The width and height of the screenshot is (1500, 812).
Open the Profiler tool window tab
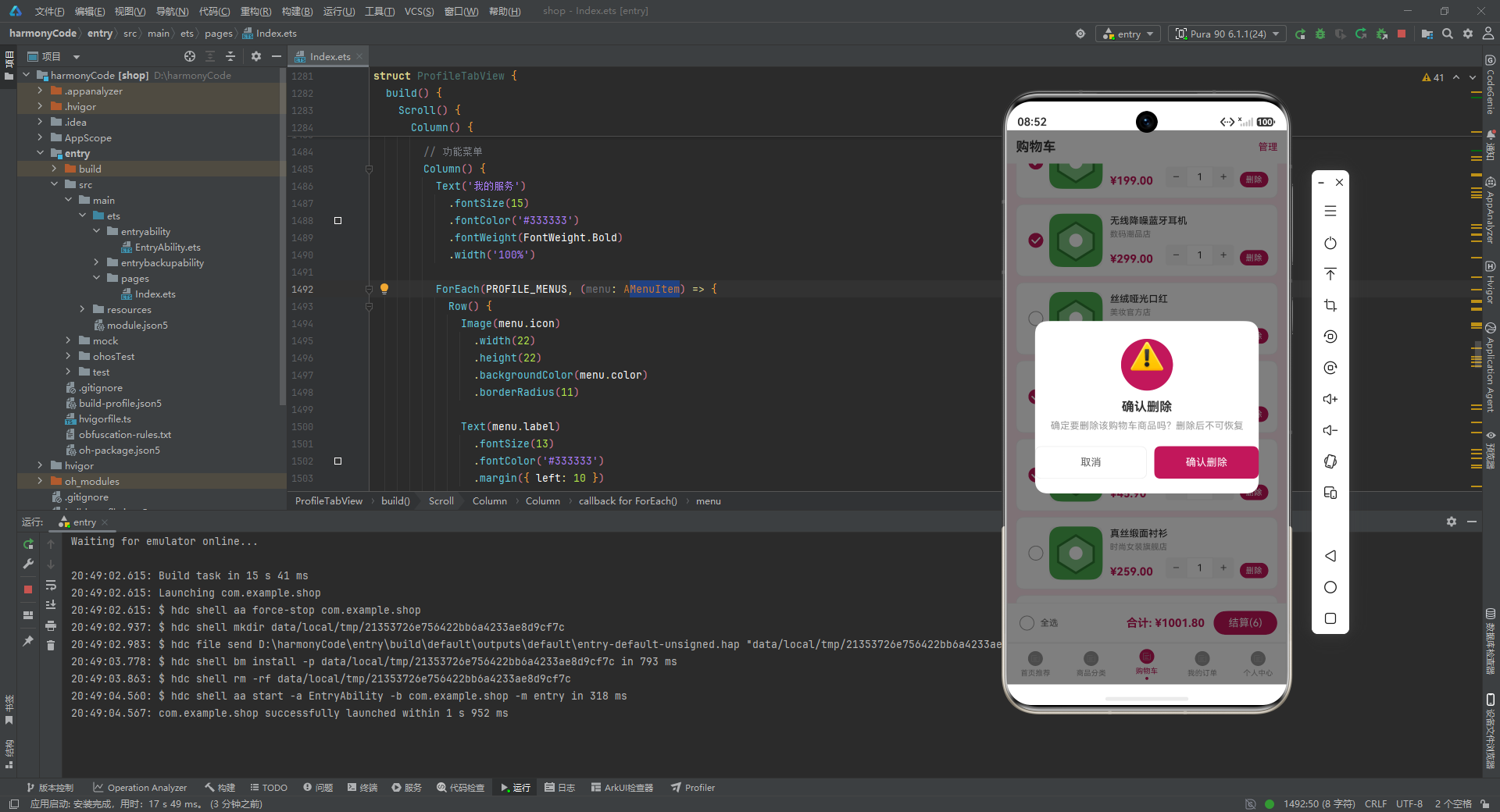pos(692,787)
